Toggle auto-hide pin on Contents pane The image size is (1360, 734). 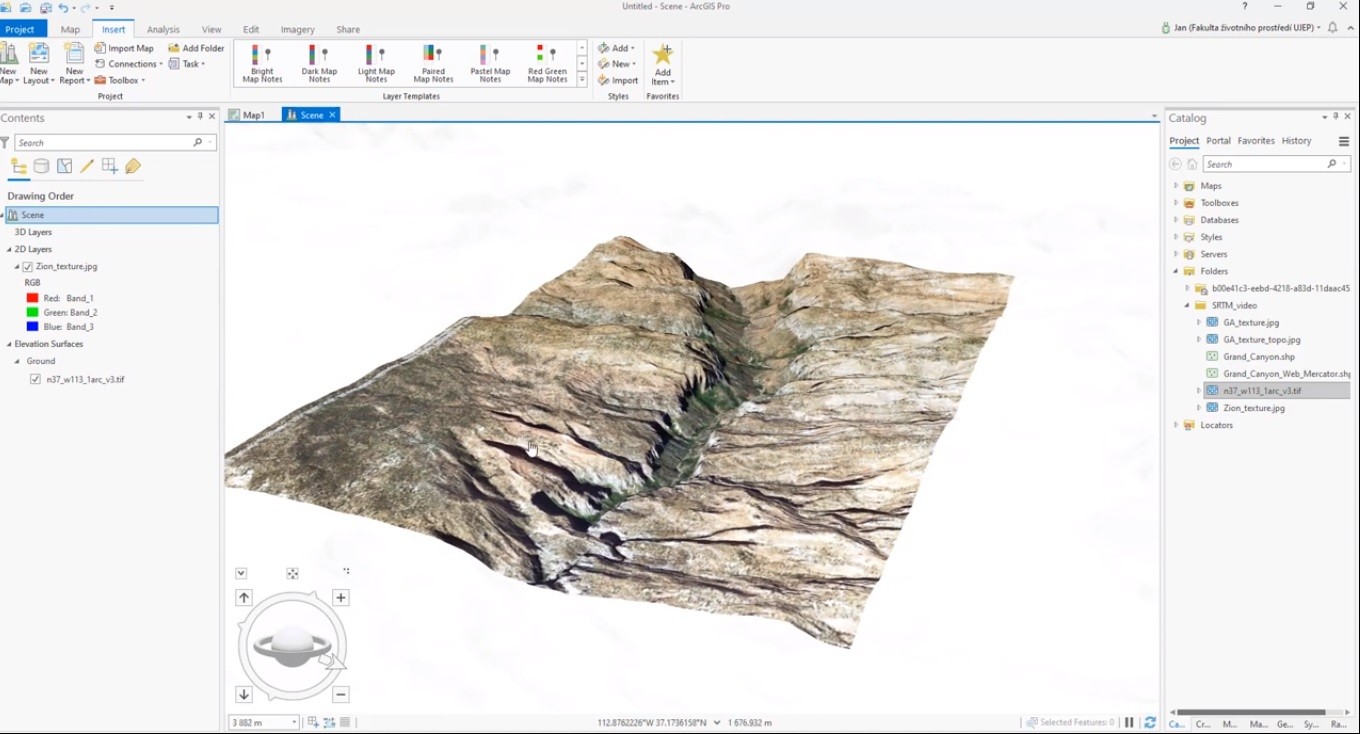pos(200,117)
